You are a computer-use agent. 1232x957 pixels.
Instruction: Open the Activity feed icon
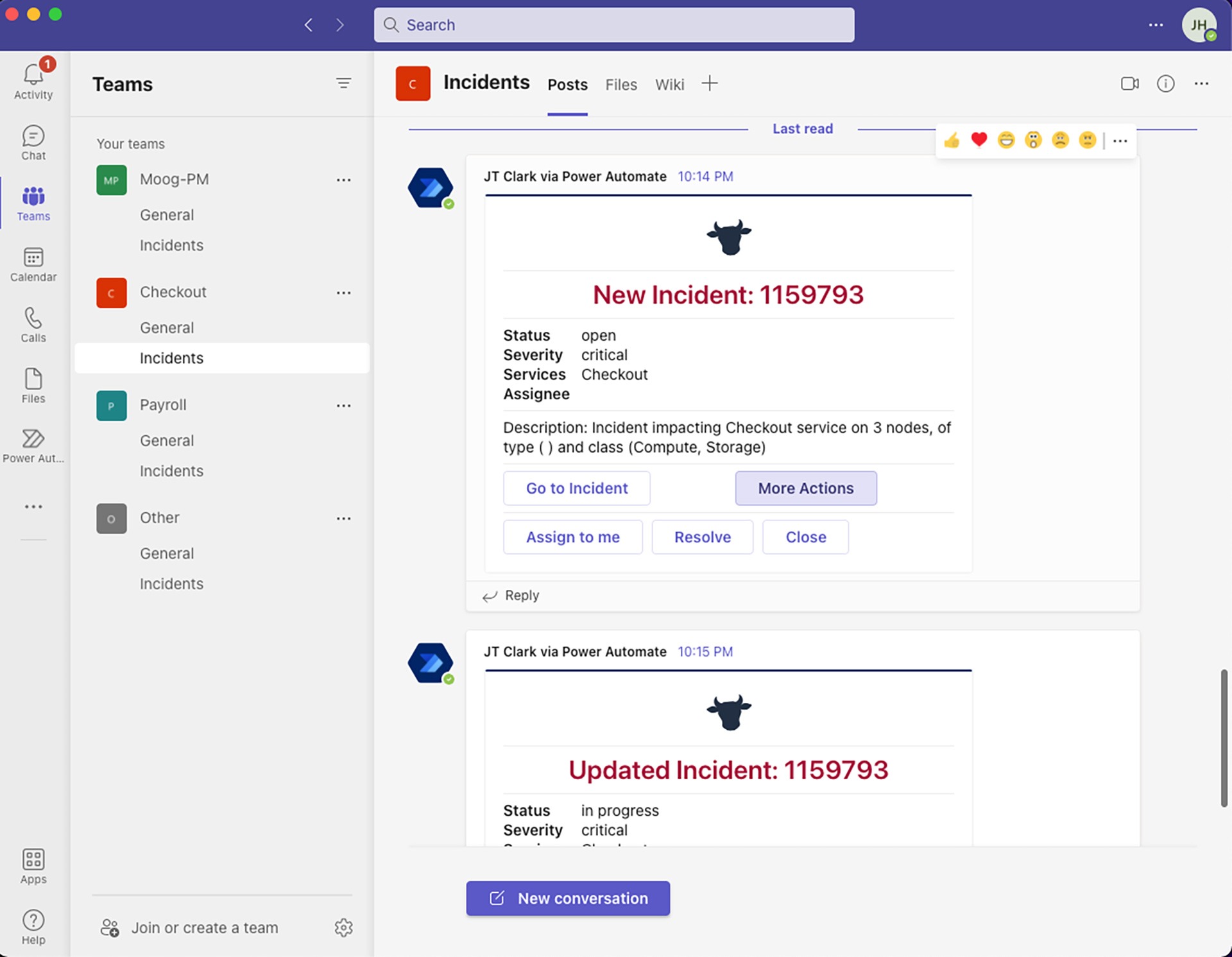click(x=33, y=81)
